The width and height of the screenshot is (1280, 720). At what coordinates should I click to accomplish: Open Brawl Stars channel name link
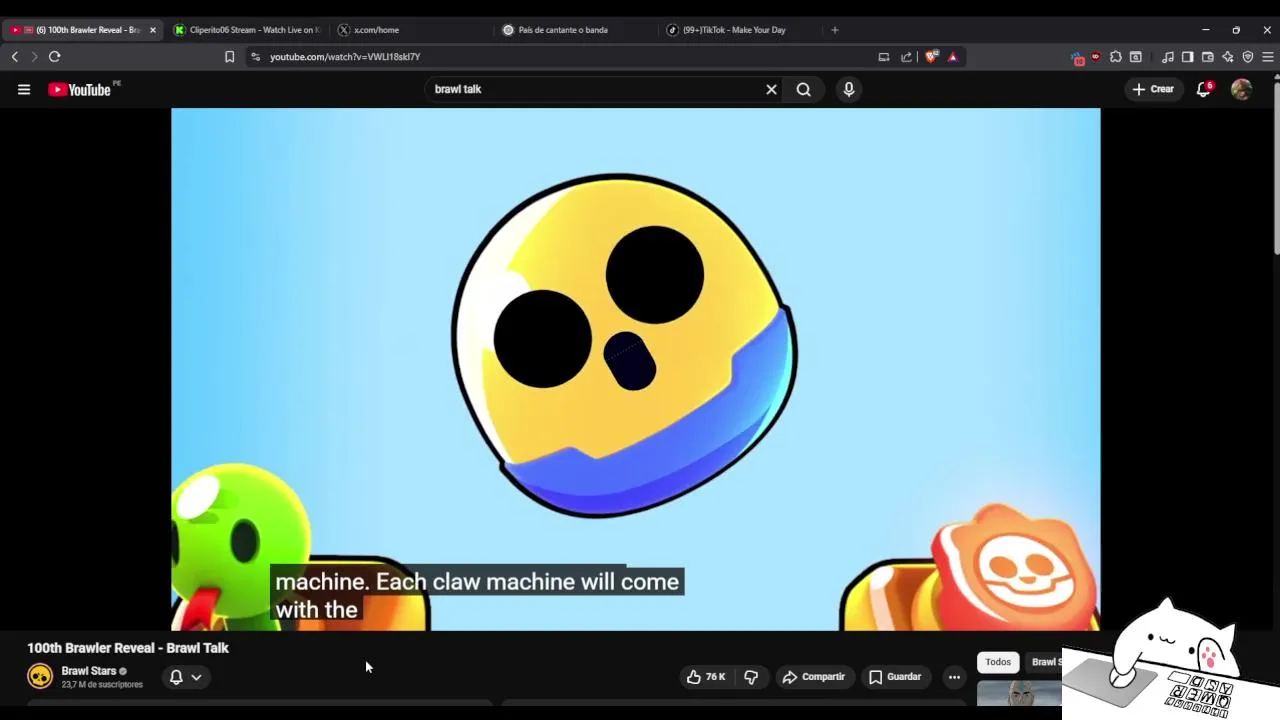89,671
